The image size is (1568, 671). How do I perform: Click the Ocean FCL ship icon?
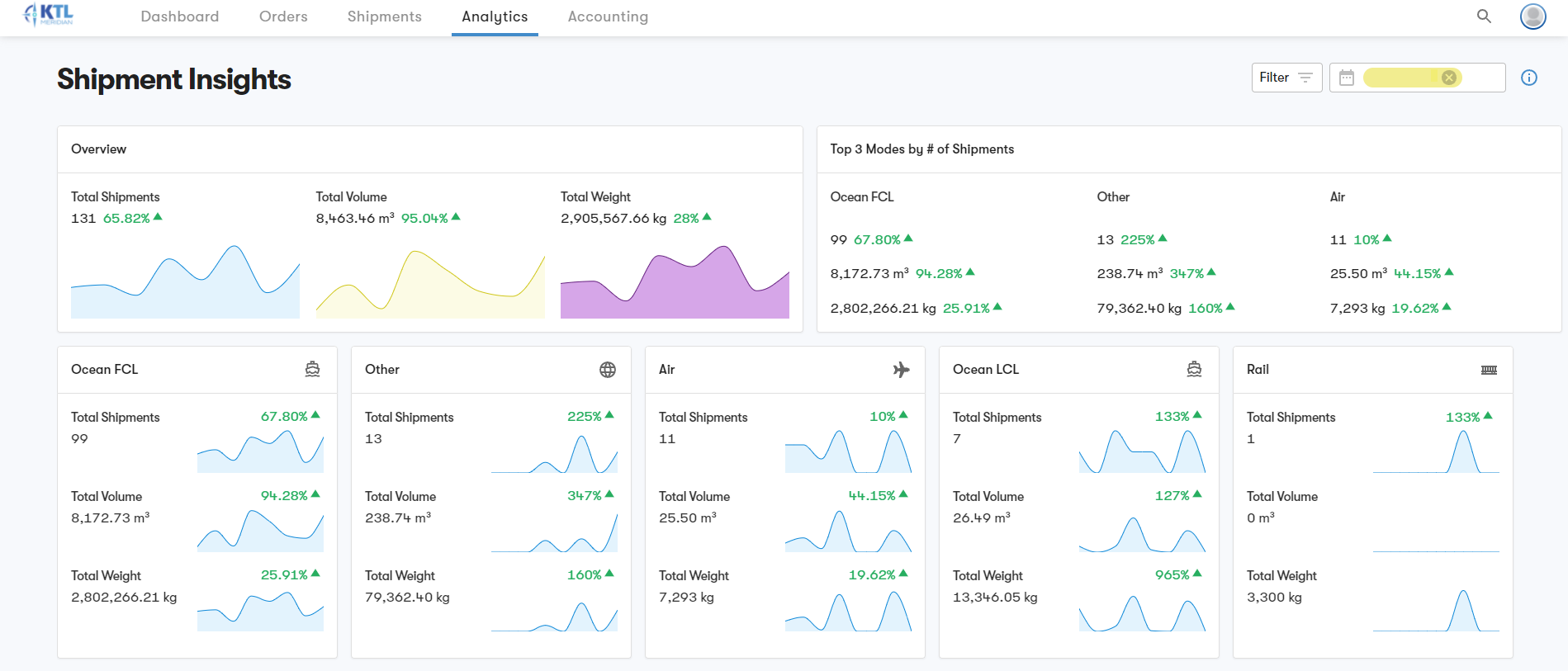pos(312,370)
